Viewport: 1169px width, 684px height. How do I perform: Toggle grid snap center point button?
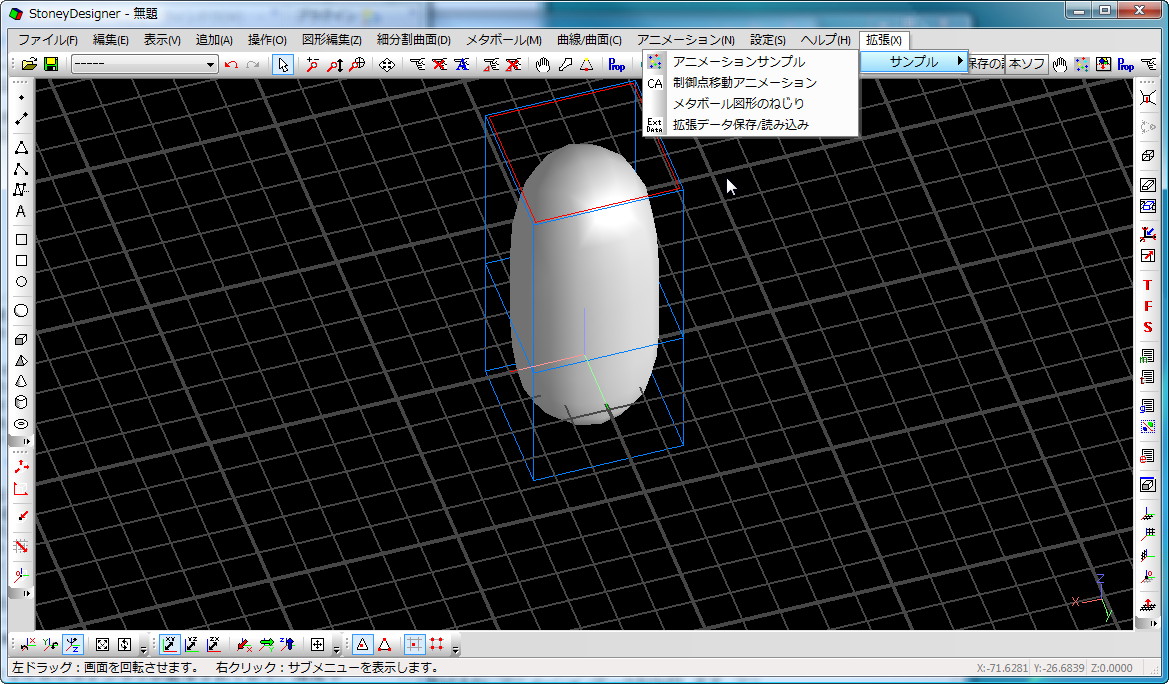point(415,644)
